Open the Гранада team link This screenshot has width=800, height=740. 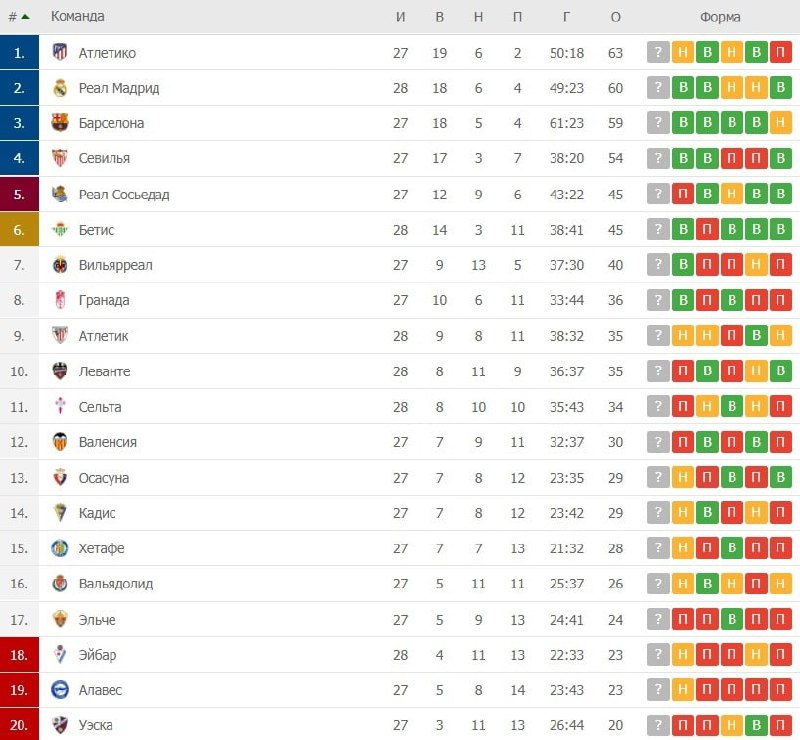point(104,300)
